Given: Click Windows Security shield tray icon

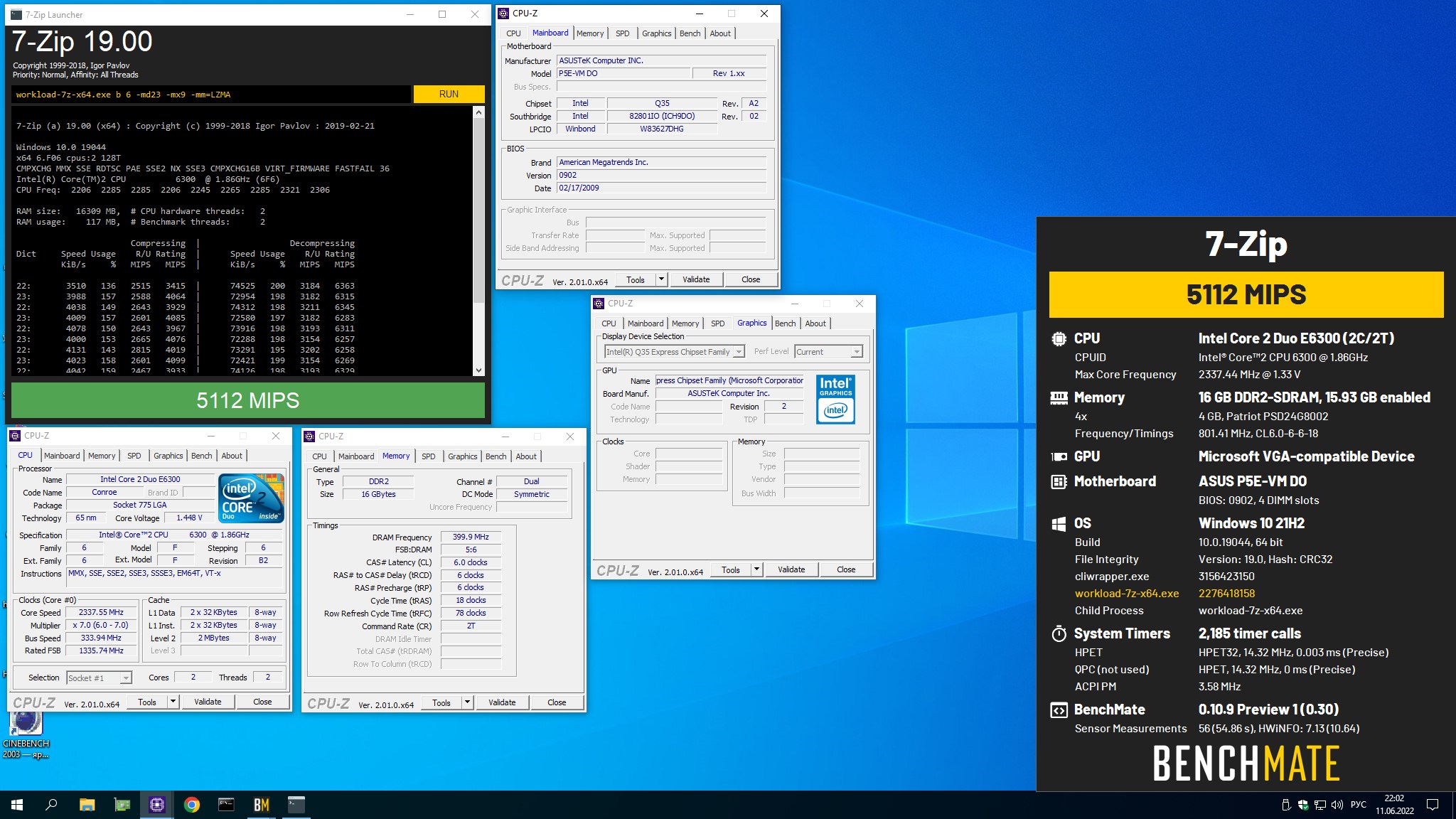Looking at the screenshot, I should pyautogui.click(x=1303, y=805).
